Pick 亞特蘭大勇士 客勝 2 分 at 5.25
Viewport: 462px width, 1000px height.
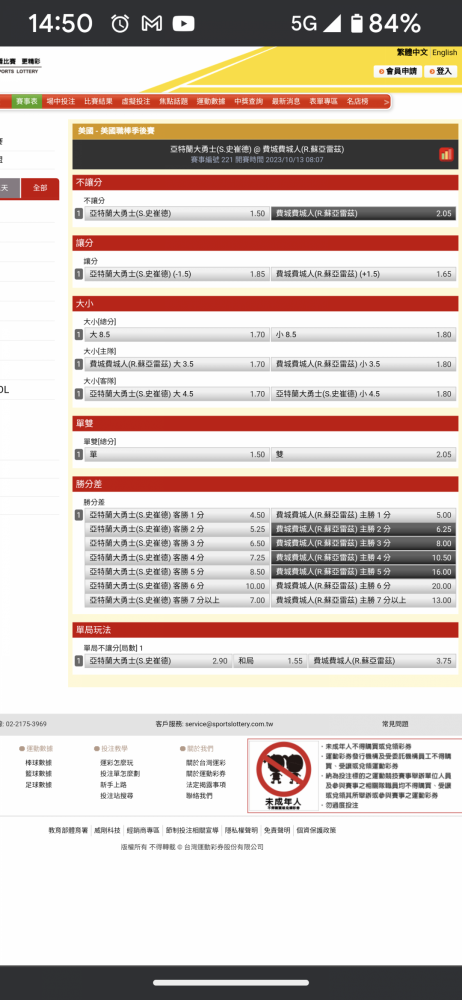pos(175,529)
